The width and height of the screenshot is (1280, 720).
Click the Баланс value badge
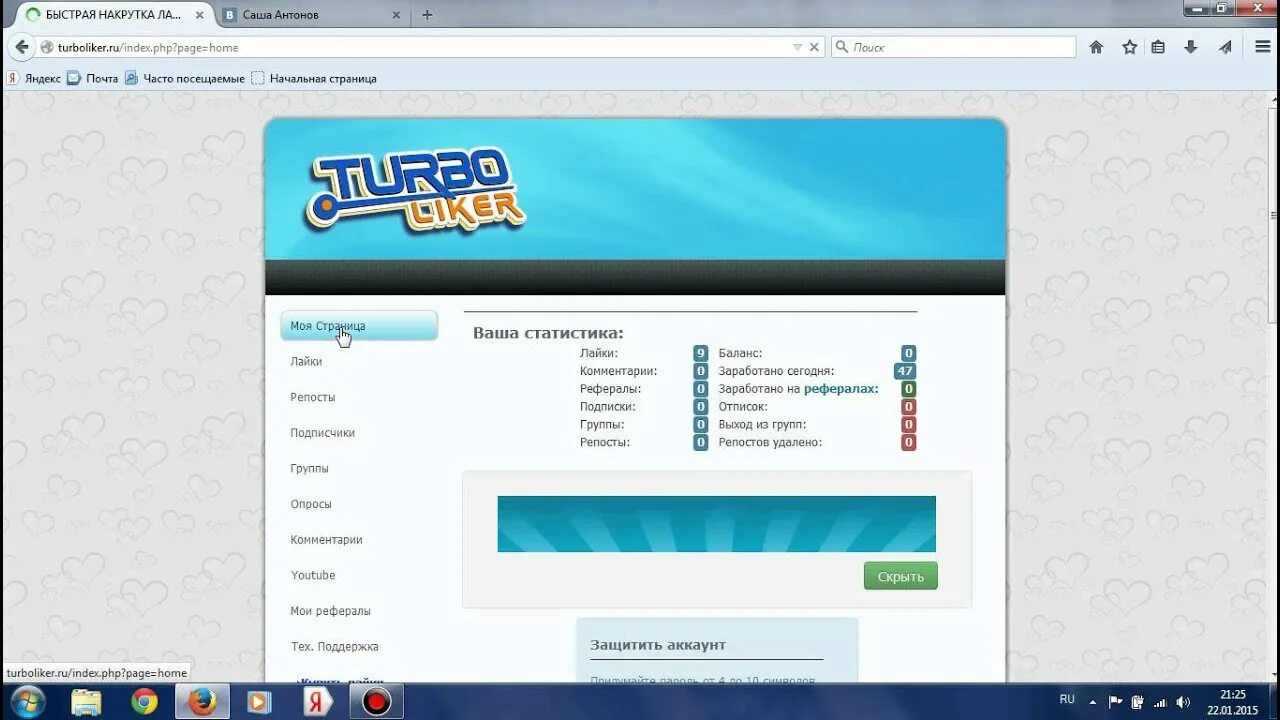pos(908,353)
